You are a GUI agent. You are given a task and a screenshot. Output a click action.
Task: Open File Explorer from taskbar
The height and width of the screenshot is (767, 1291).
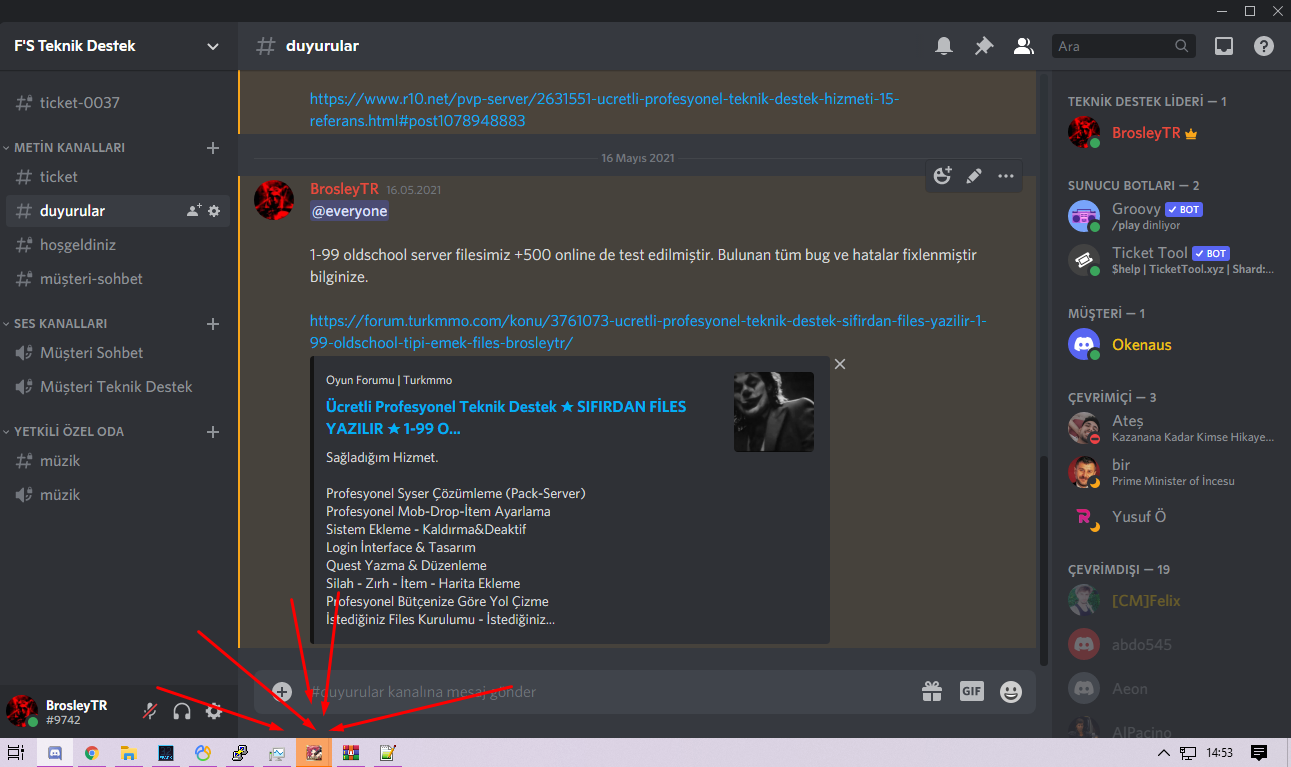(129, 753)
